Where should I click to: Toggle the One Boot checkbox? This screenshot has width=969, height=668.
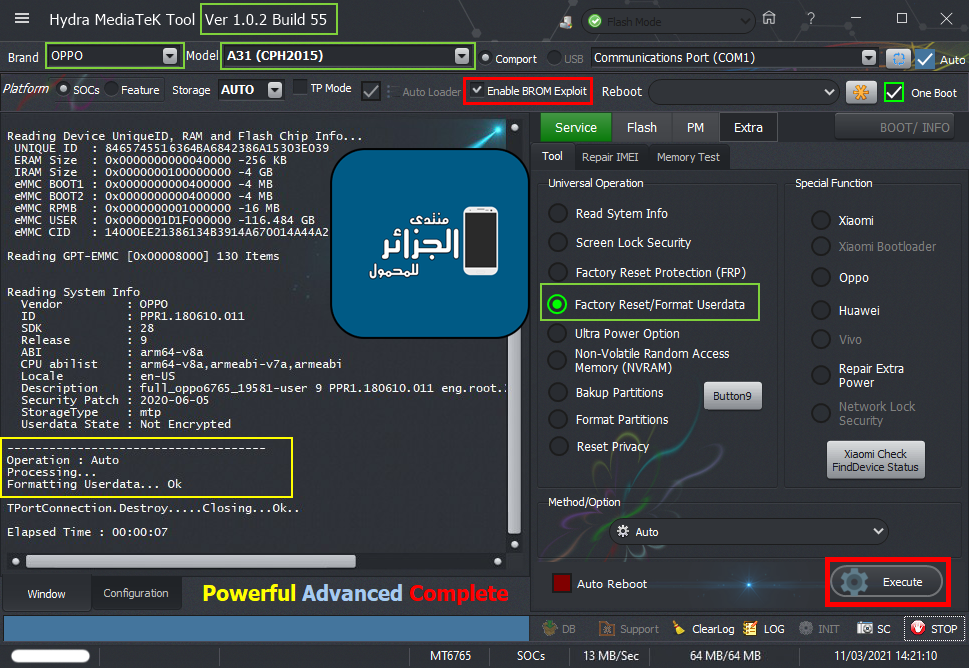point(894,92)
